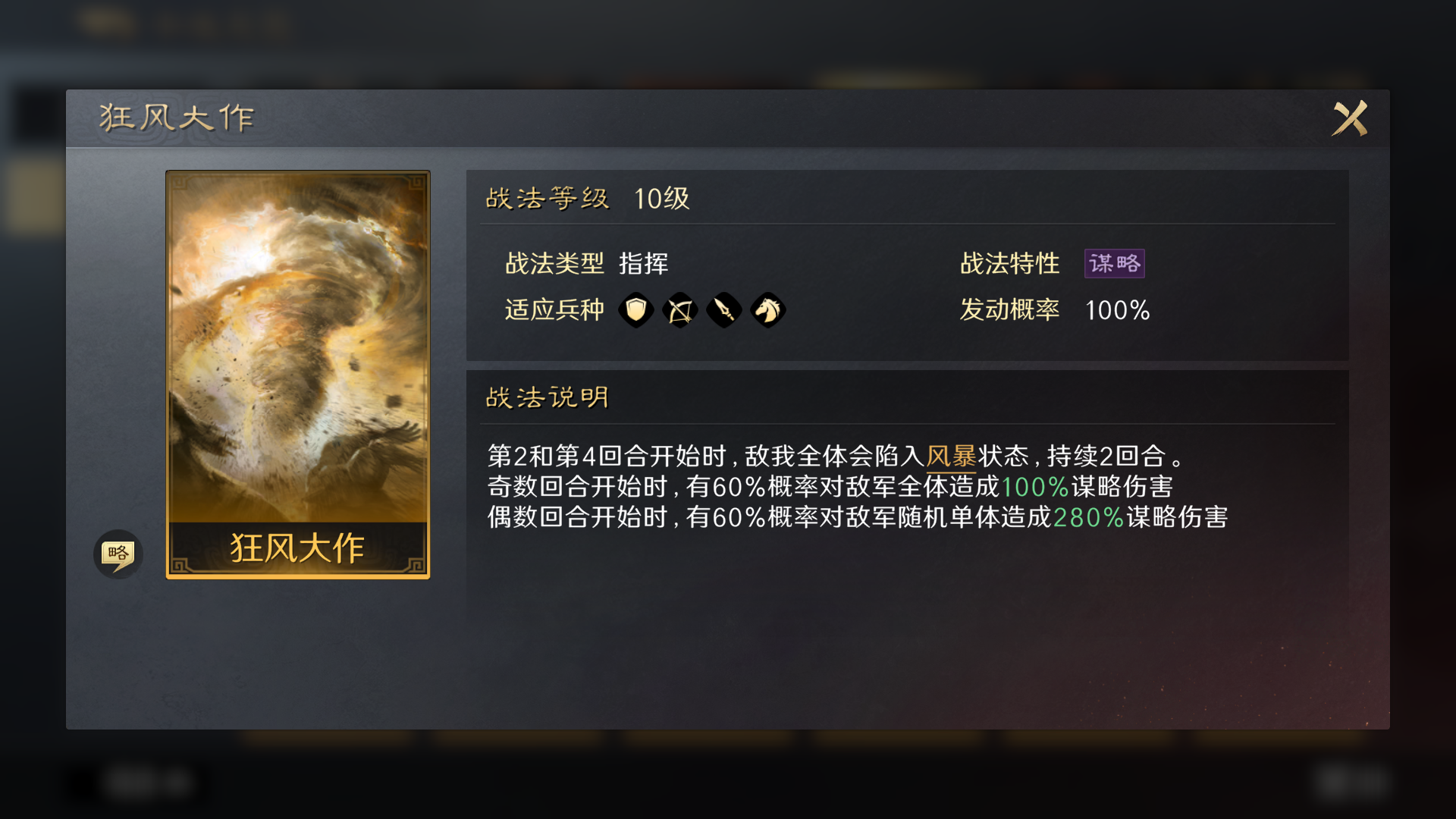Tap the 战法特性 label
The width and height of the screenshot is (1456, 819).
(1009, 263)
